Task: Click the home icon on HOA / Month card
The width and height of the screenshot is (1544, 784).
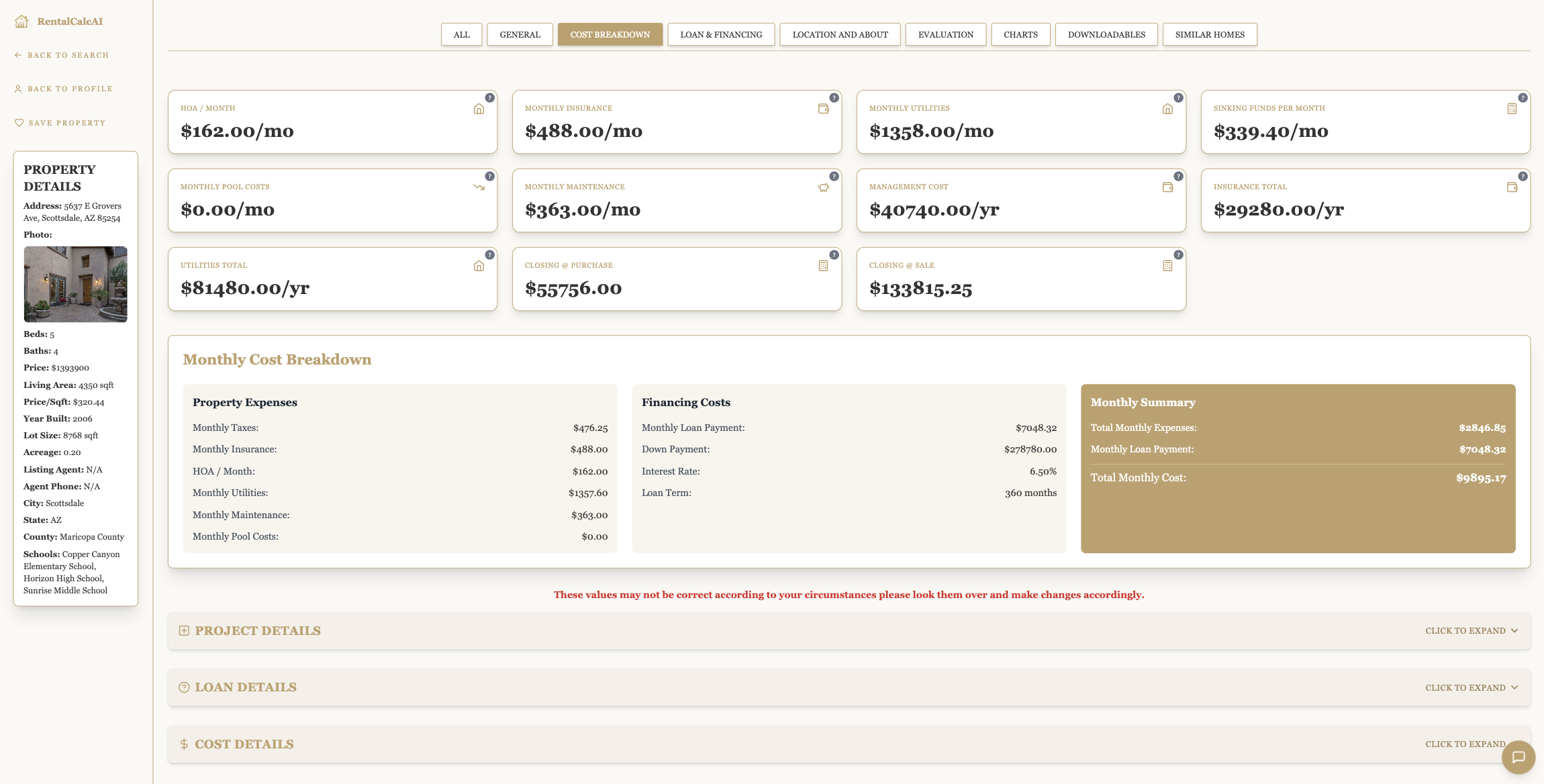Action: tap(479, 108)
